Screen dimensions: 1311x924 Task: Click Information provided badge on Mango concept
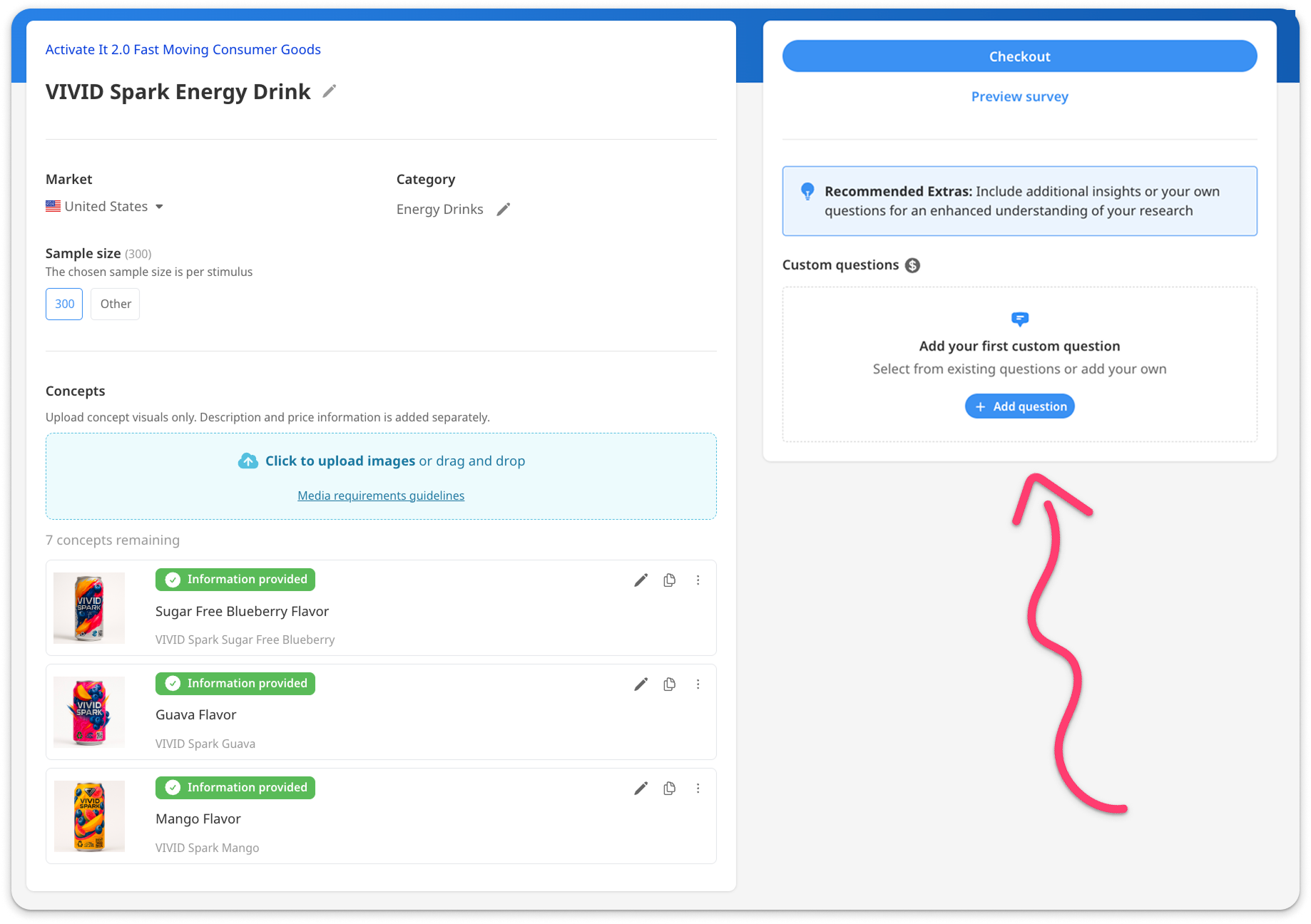coord(235,788)
